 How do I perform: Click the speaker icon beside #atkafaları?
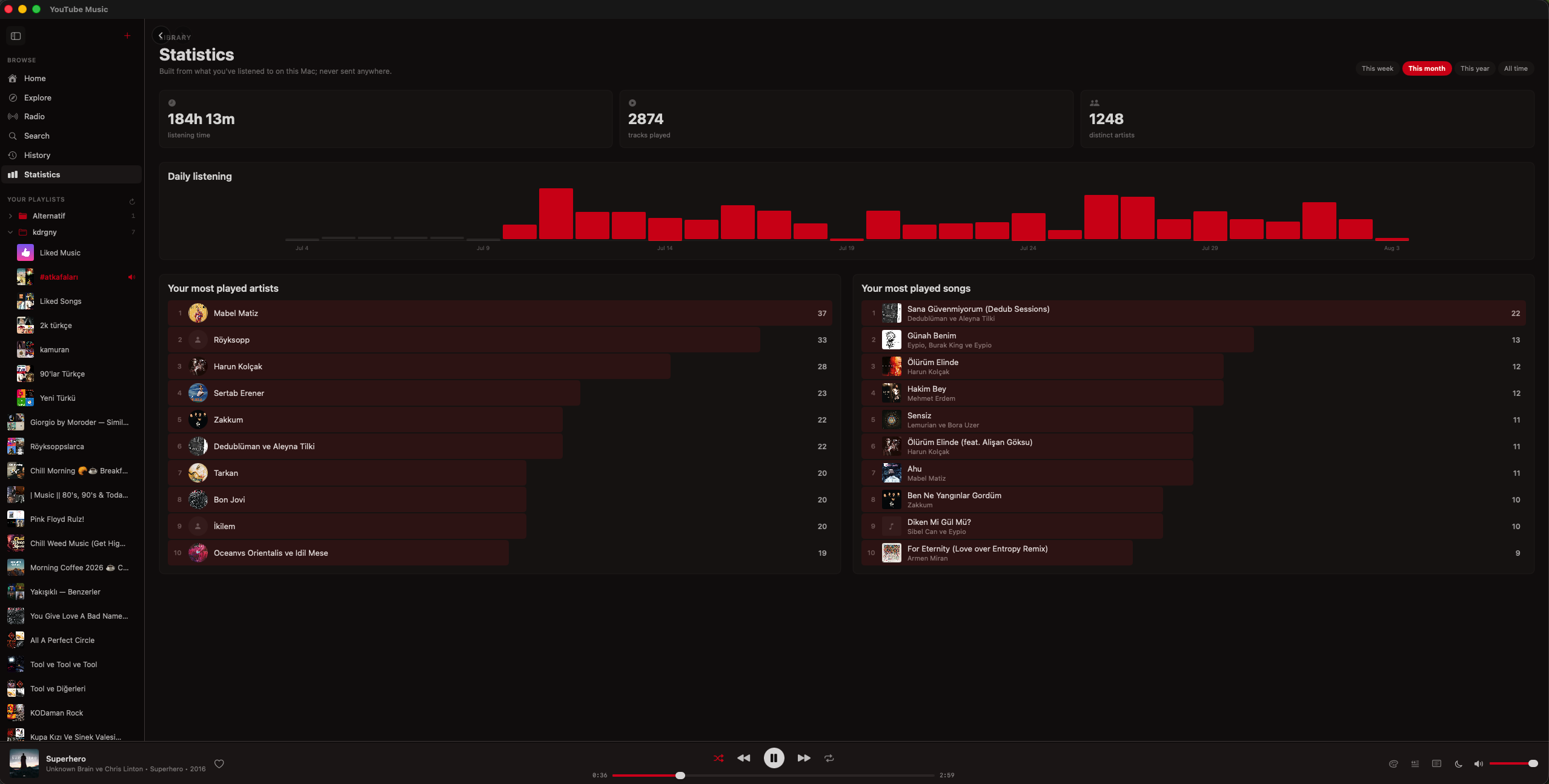131,277
